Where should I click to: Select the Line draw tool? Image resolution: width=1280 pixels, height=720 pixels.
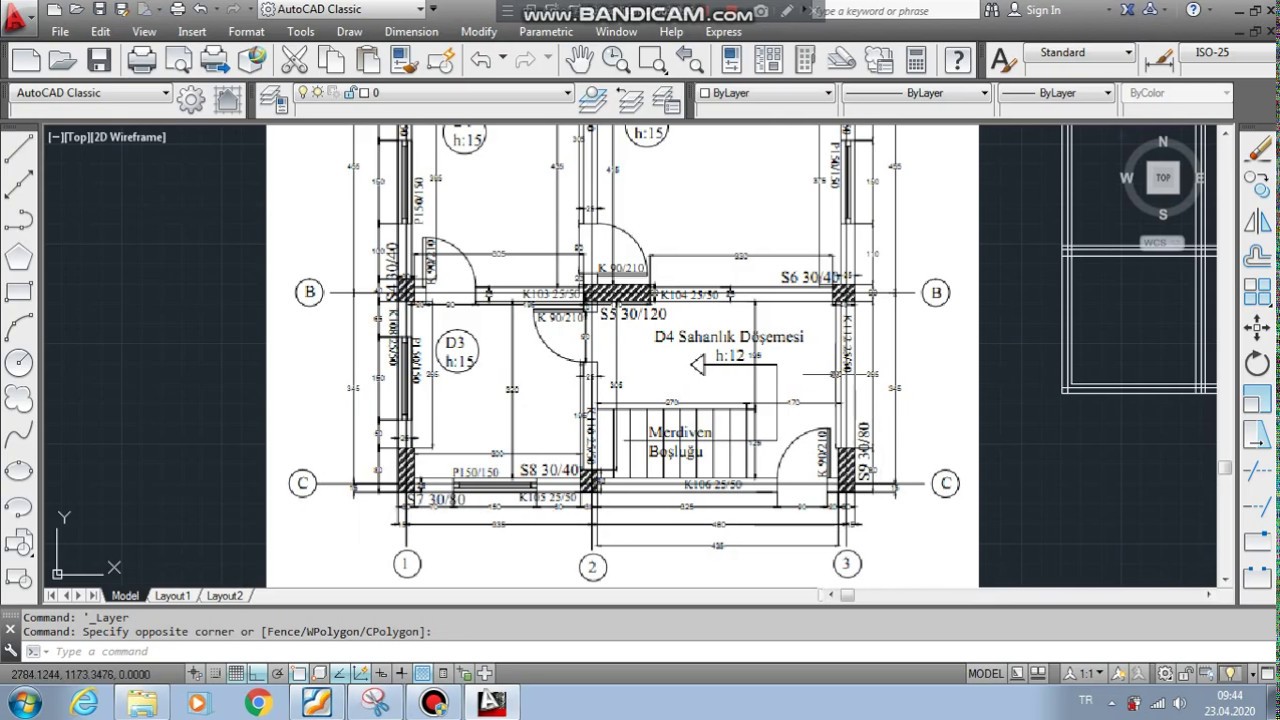click(19, 150)
